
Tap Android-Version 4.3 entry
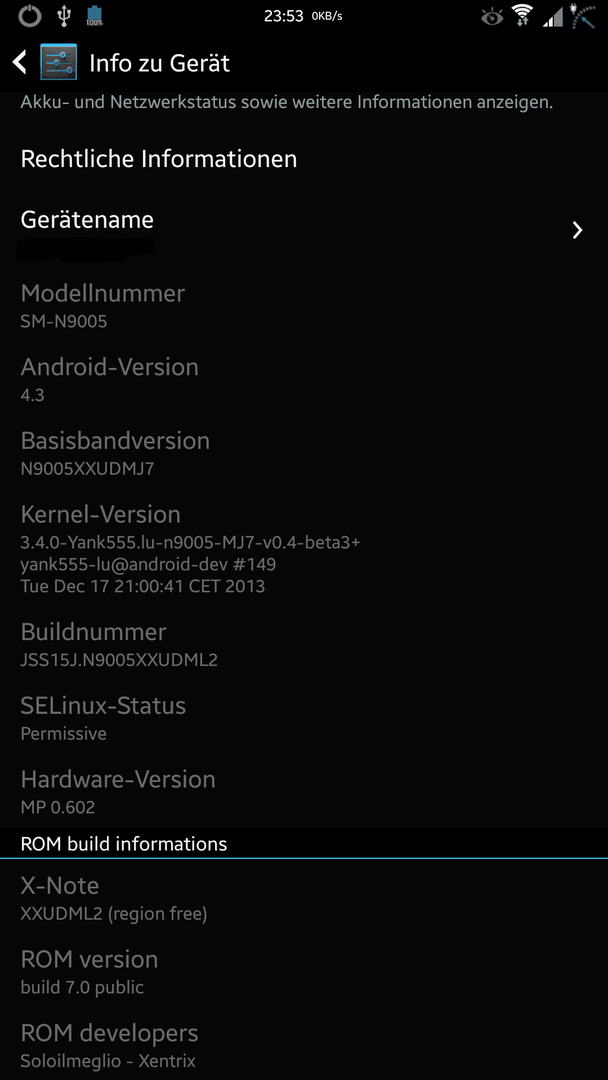point(304,377)
